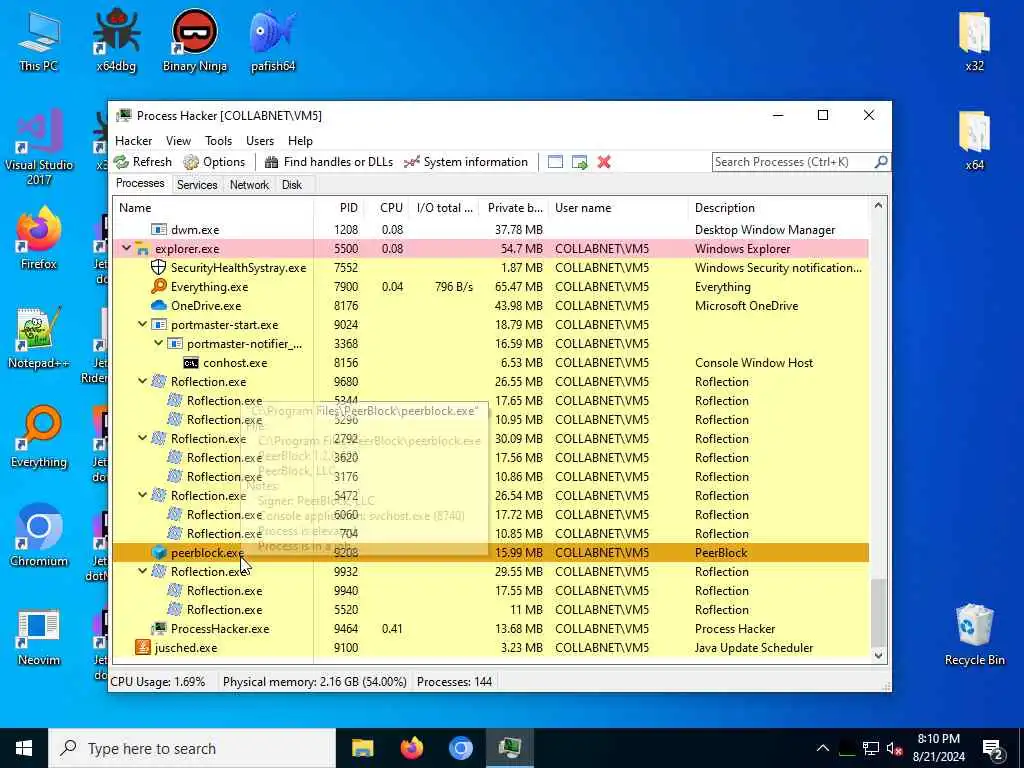Select Roflection.exe row with PID 5520

(x=491, y=609)
